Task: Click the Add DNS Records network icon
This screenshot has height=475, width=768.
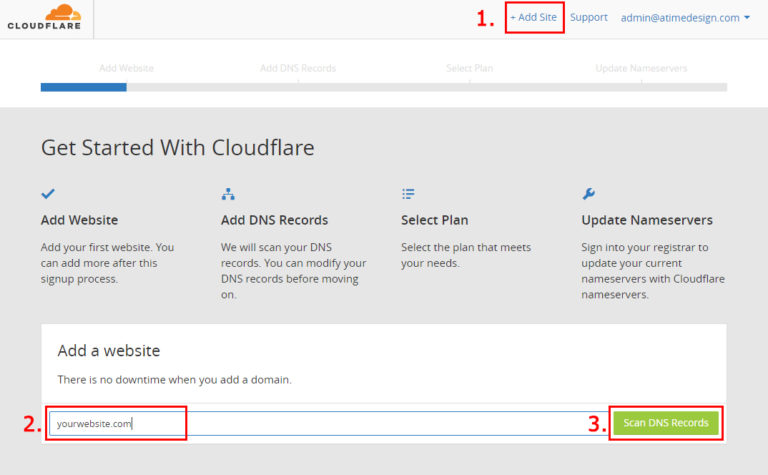Action: (x=228, y=194)
